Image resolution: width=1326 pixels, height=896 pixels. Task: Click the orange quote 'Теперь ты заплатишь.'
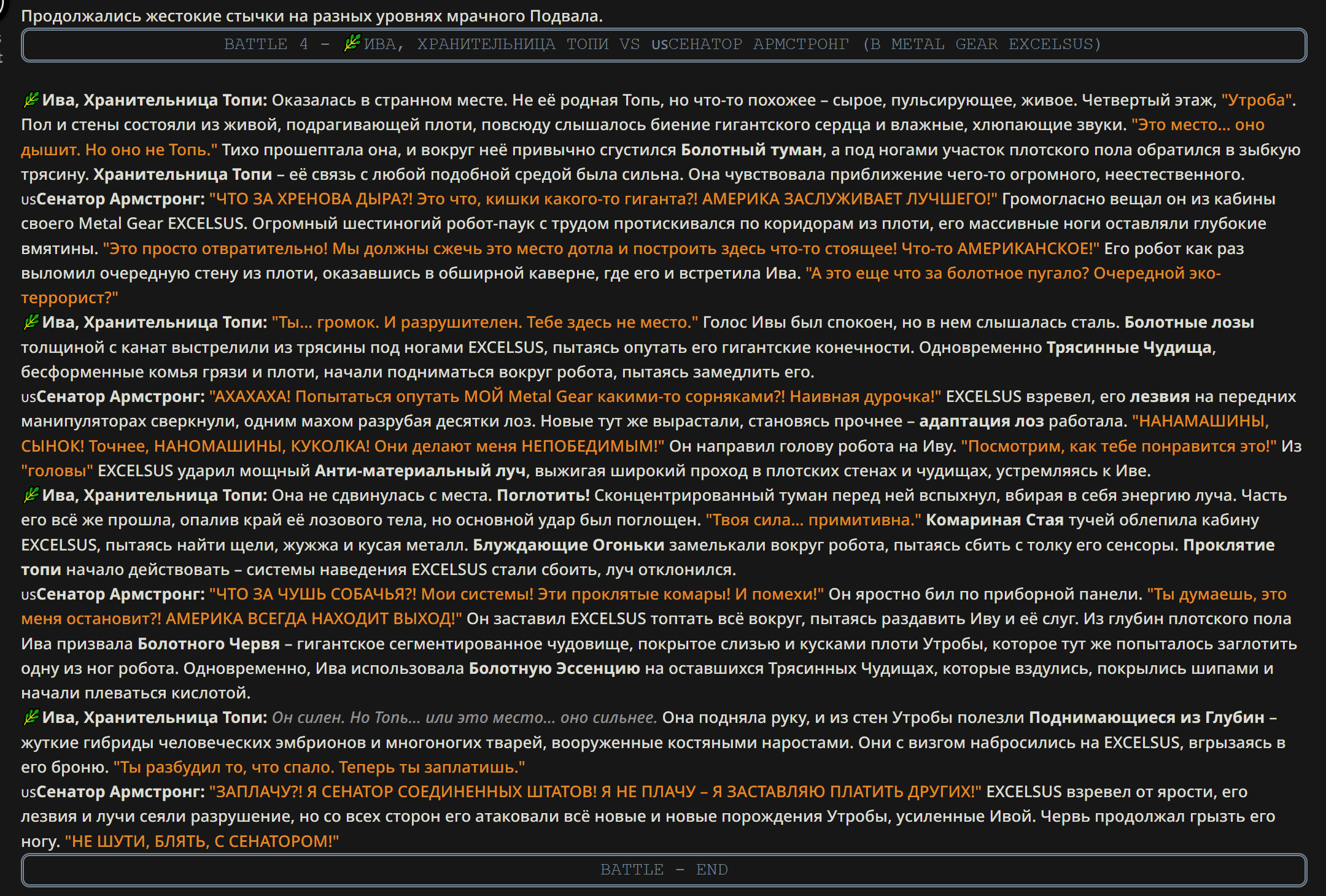click(x=432, y=767)
